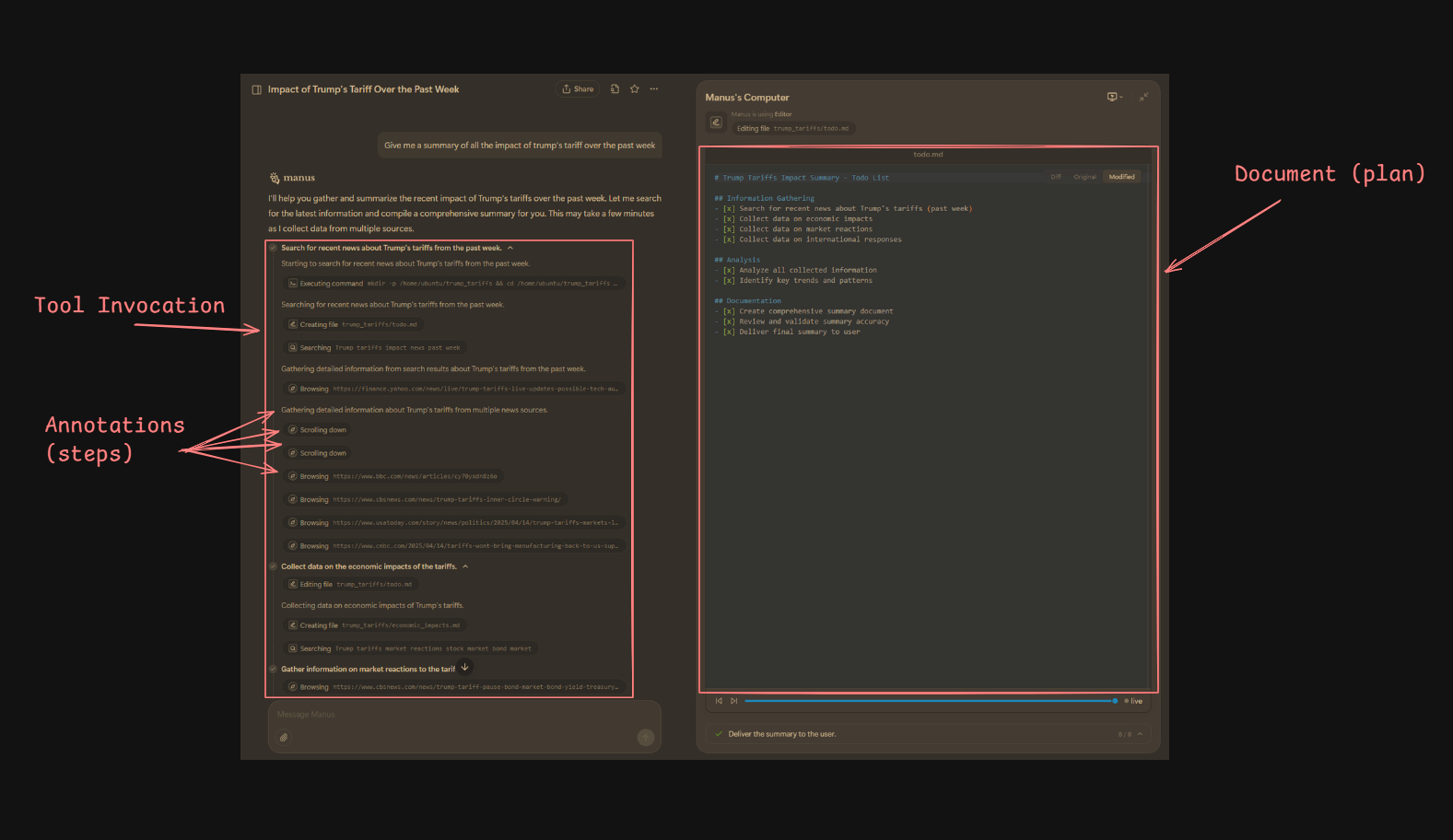
Task: Open the monitor view dropdown in Manus's Computer
Action: pyautogui.click(x=1114, y=97)
